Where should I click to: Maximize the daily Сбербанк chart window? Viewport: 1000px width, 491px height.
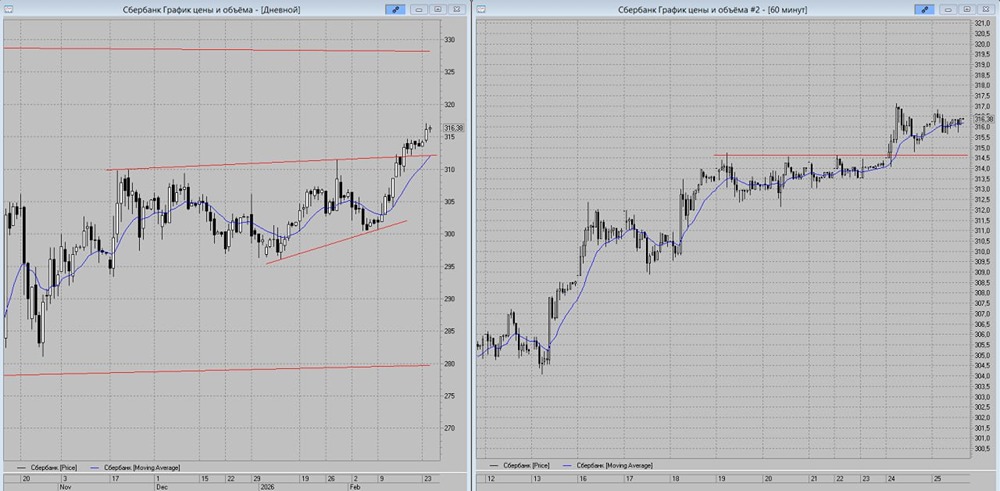pos(438,9)
